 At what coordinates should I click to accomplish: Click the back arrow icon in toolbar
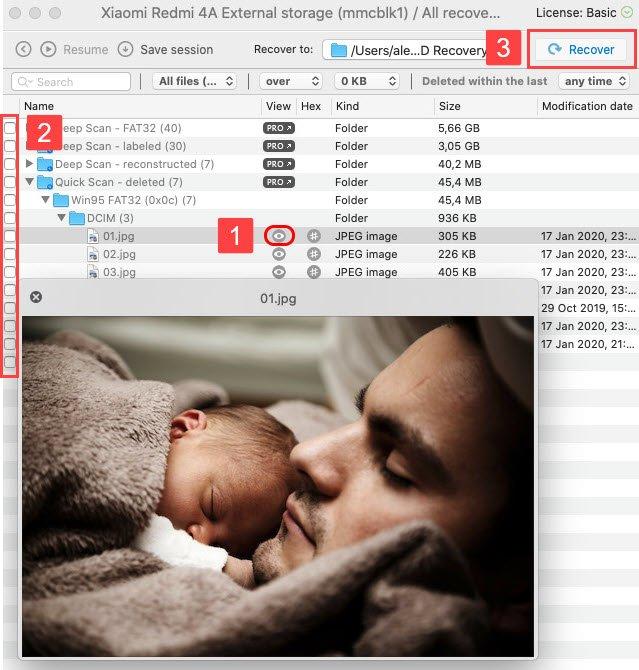(x=23, y=49)
